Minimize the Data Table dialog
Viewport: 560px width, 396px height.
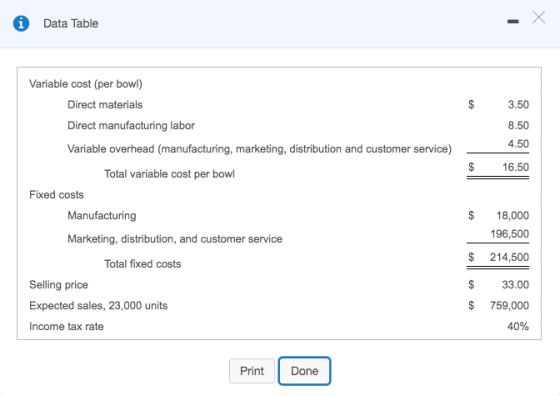point(513,22)
